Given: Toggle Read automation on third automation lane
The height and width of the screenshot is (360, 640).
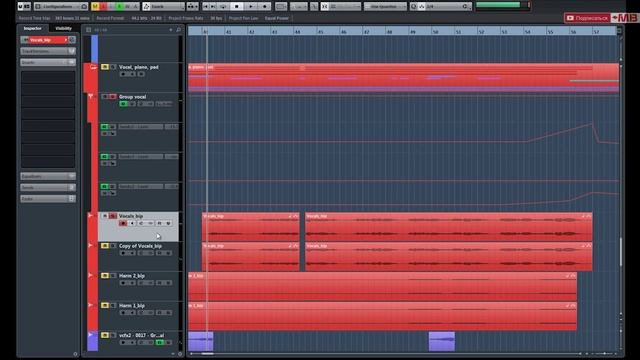Looking at the screenshot, I should pyautogui.click(x=105, y=186).
